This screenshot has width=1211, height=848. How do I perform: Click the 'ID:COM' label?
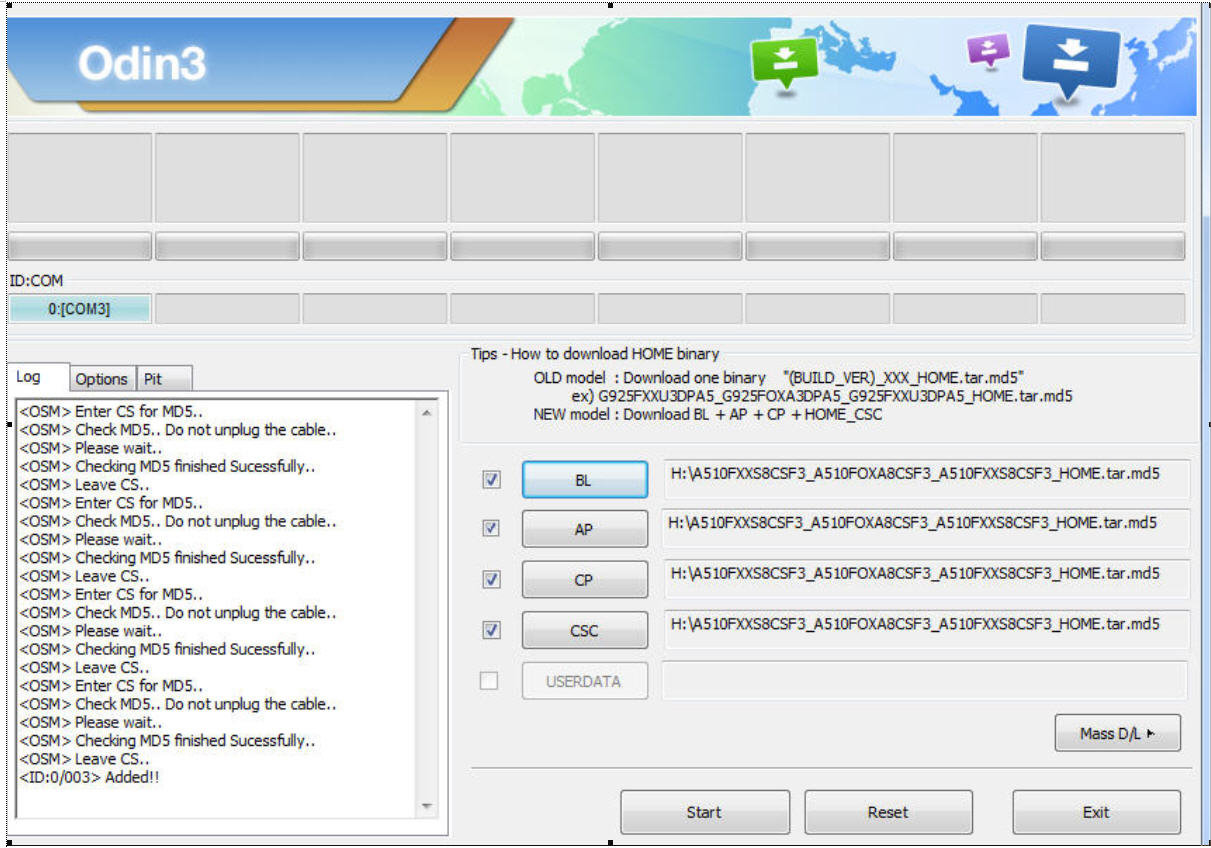[x=36, y=281]
